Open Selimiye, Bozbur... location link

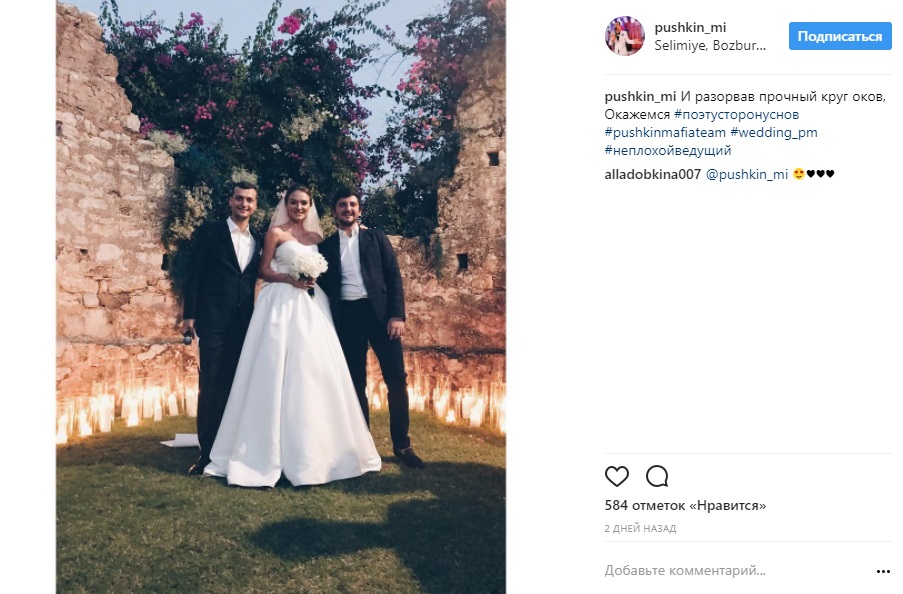click(710, 46)
